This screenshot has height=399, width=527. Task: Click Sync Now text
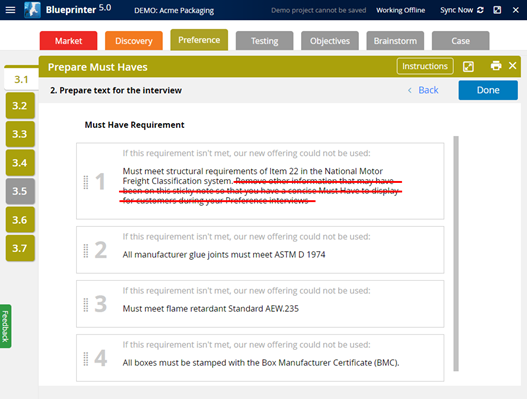tap(456, 10)
